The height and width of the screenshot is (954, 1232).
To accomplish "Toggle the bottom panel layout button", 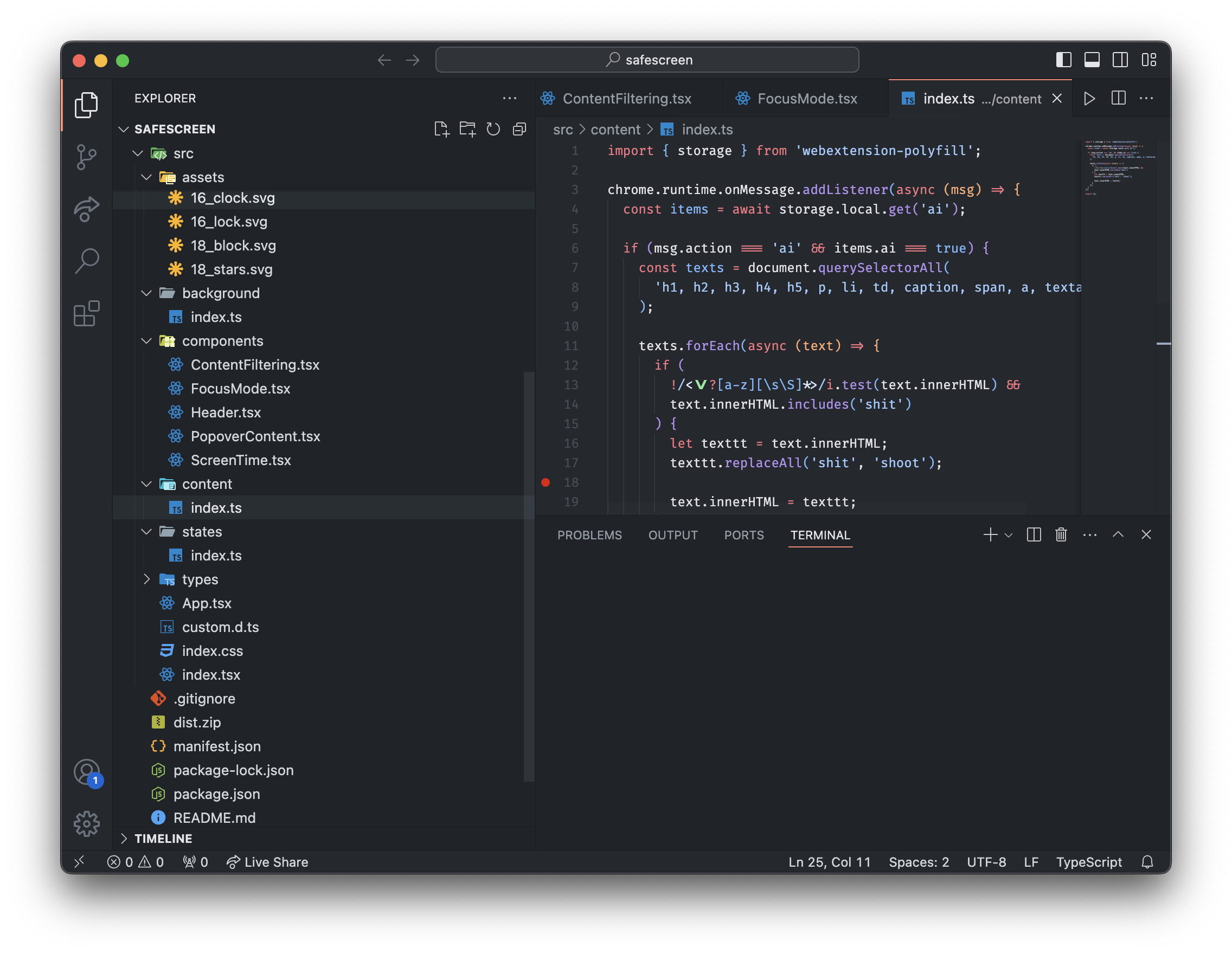I will pyautogui.click(x=1092, y=60).
